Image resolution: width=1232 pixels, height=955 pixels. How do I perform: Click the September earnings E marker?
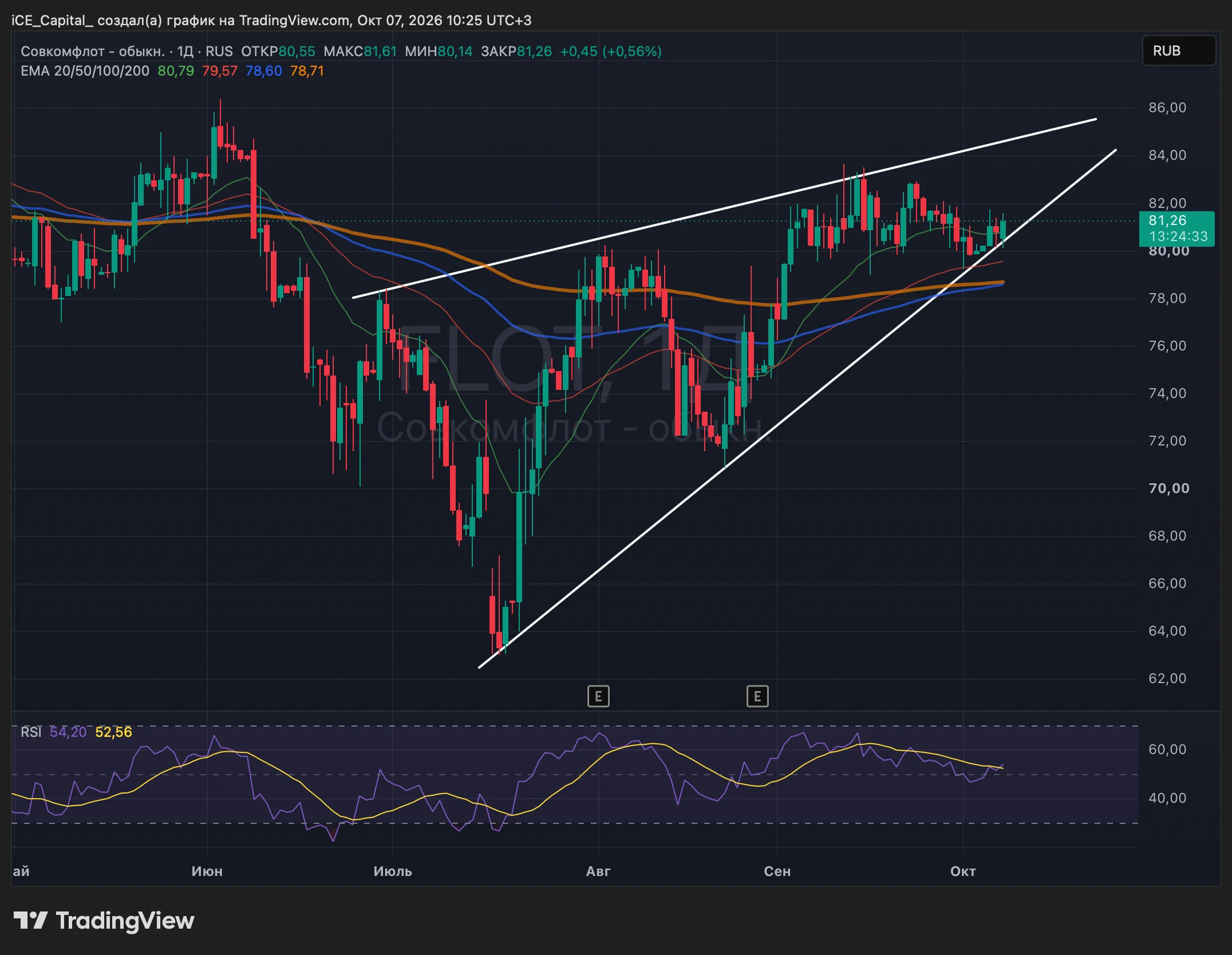click(757, 696)
